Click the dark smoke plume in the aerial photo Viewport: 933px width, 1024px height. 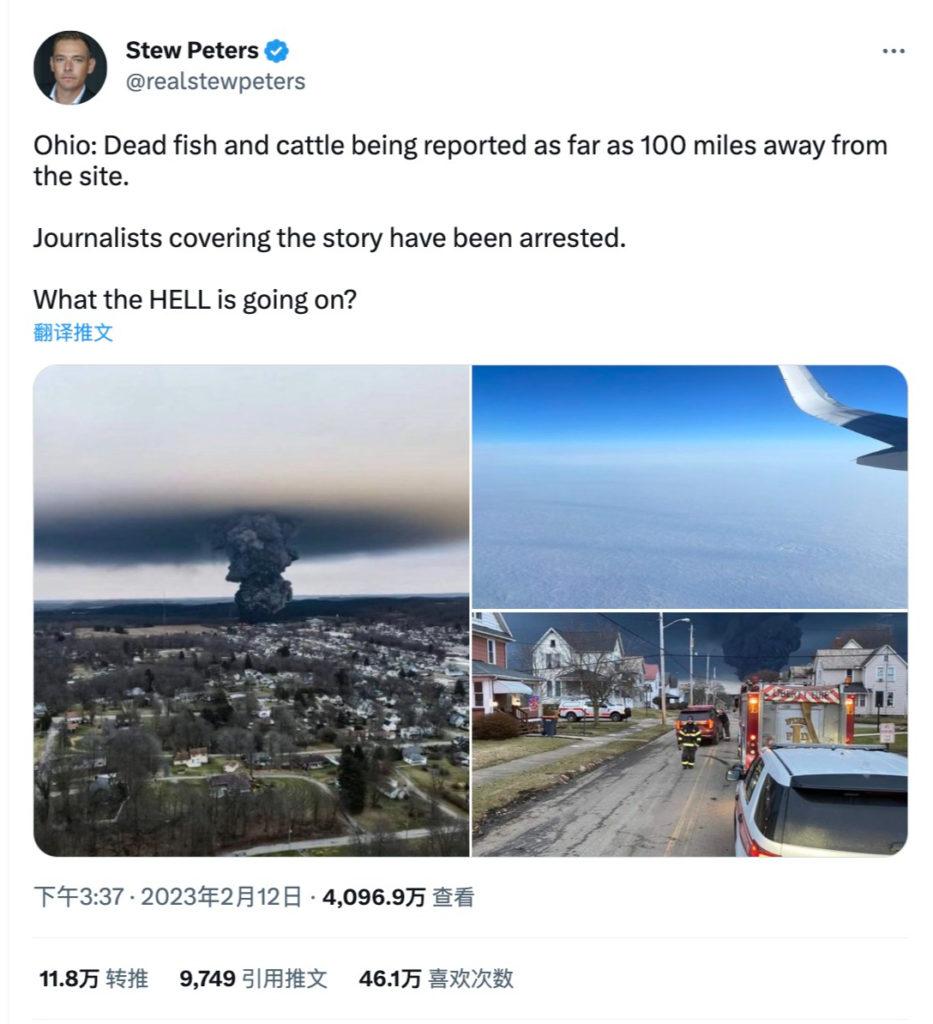point(259,566)
